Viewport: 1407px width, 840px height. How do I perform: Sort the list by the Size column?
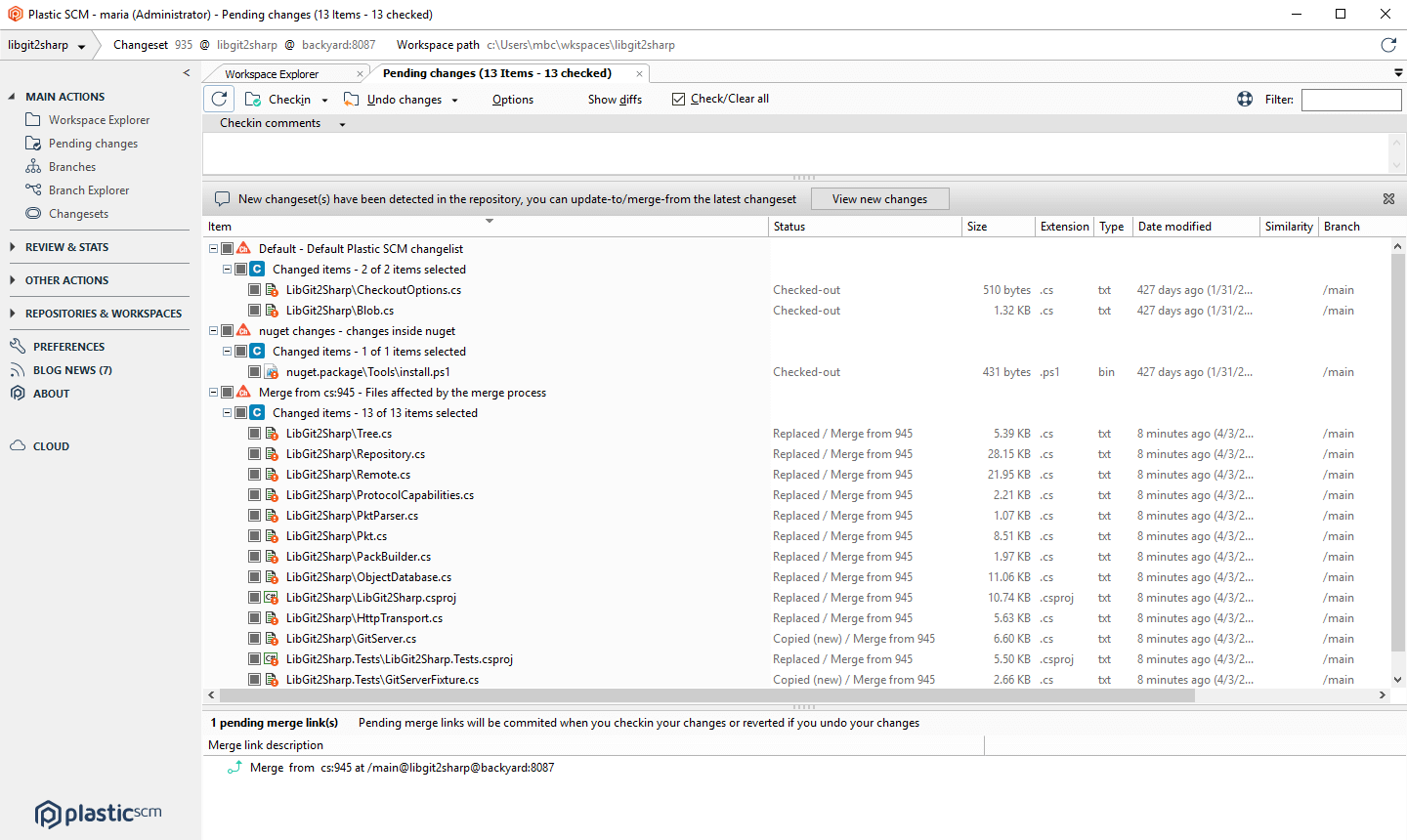click(x=999, y=227)
